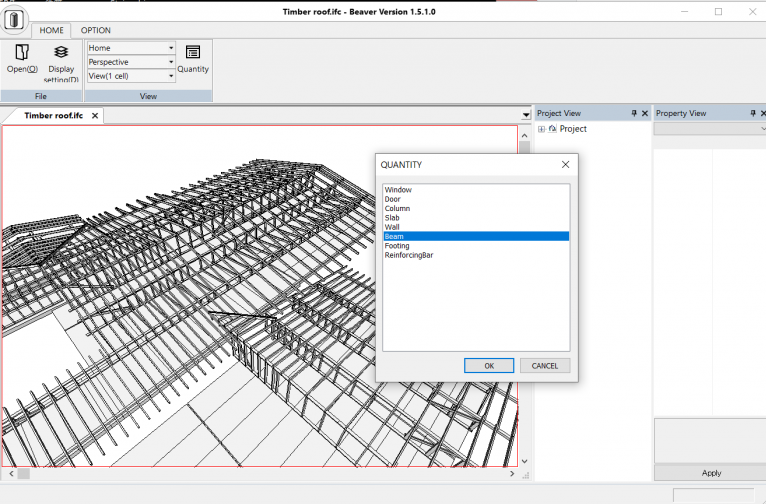The height and width of the screenshot is (504, 766).
Task: Close the Project View panel
Action: [x=645, y=114]
